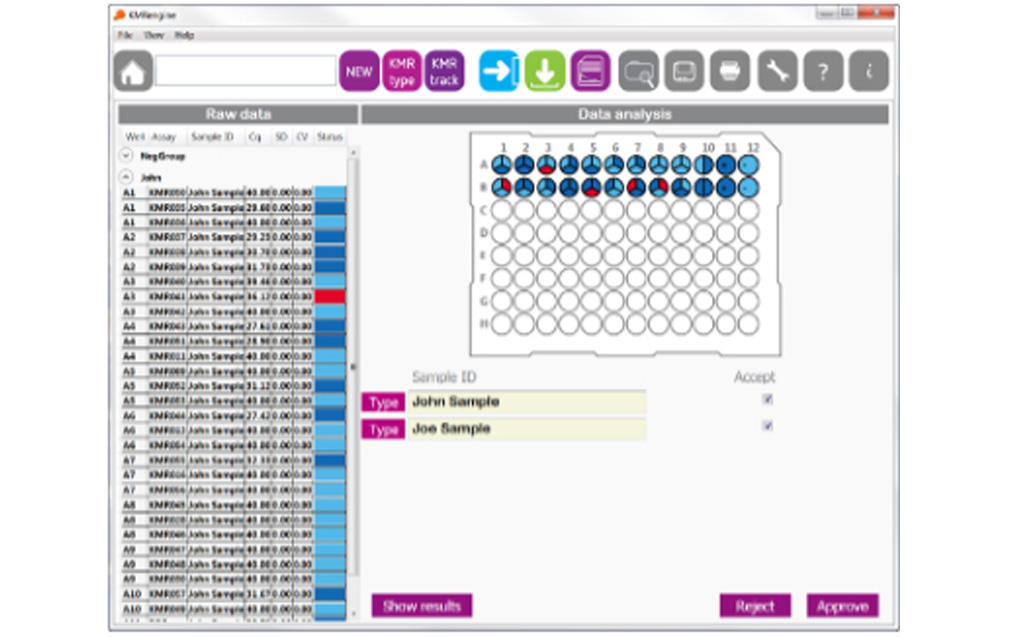Click the red status cell in the A3 row

coord(330,297)
